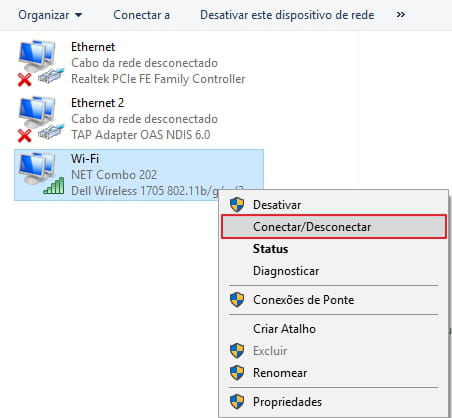Open the Organizar dropdown menu

50,15
